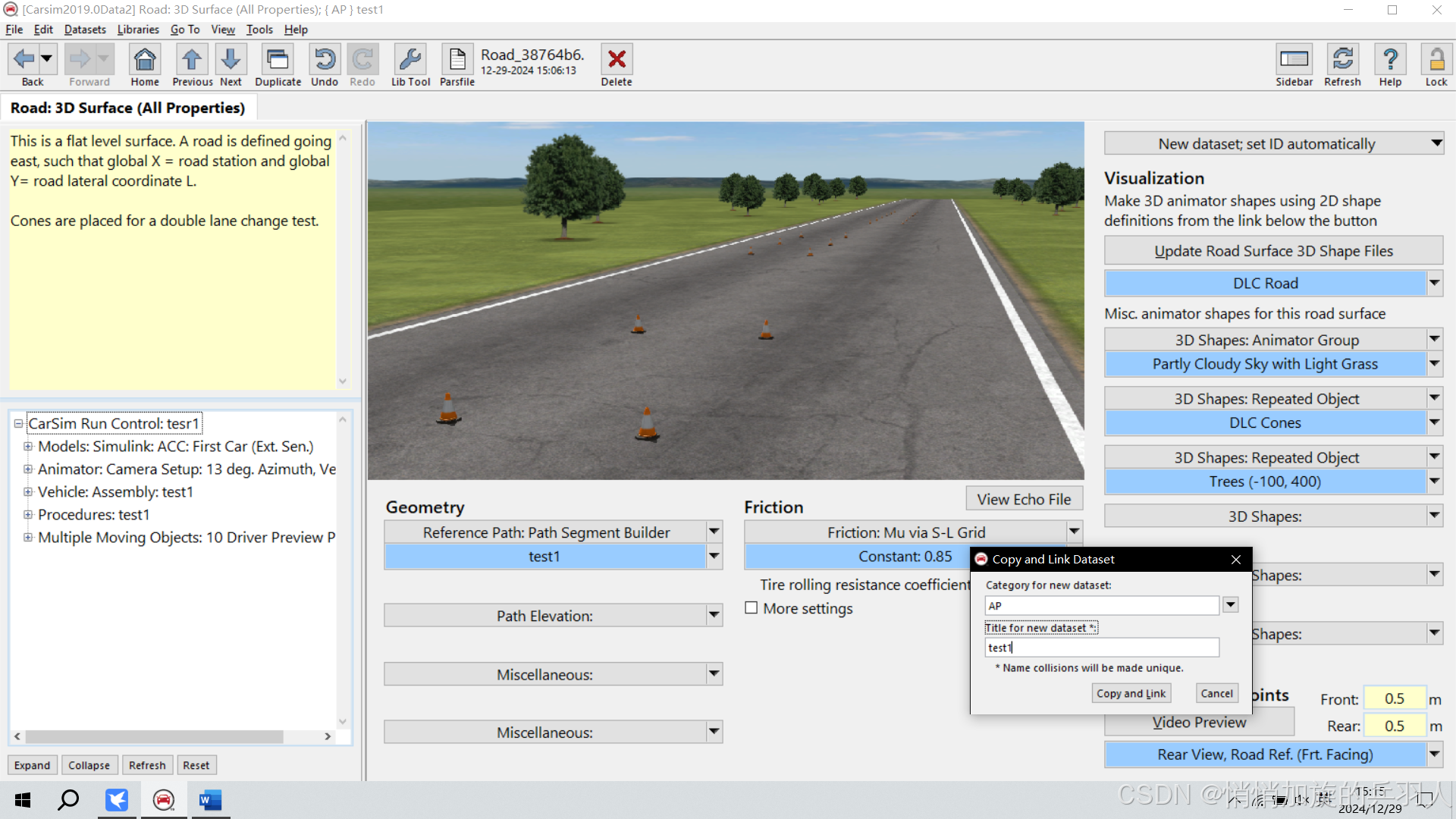The height and width of the screenshot is (819, 1456).
Task: Click the Duplicate dataset icon
Action: (x=278, y=60)
